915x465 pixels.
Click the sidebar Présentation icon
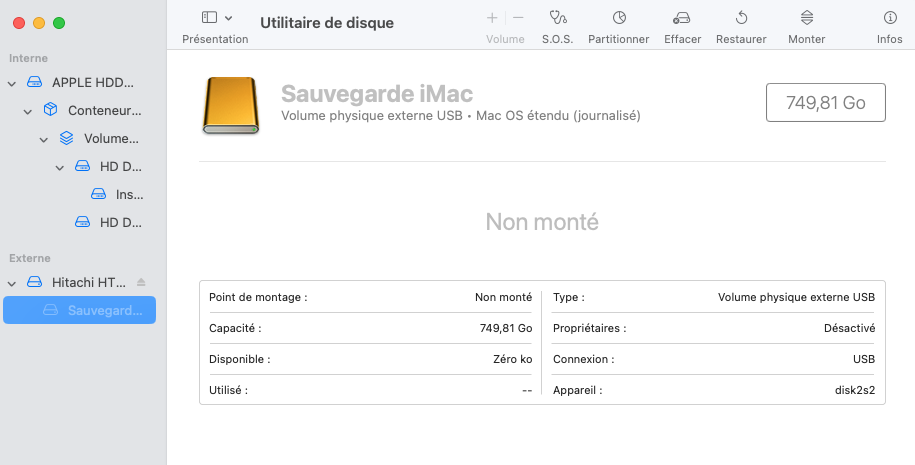pyautogui.click(x=209, y=18)
